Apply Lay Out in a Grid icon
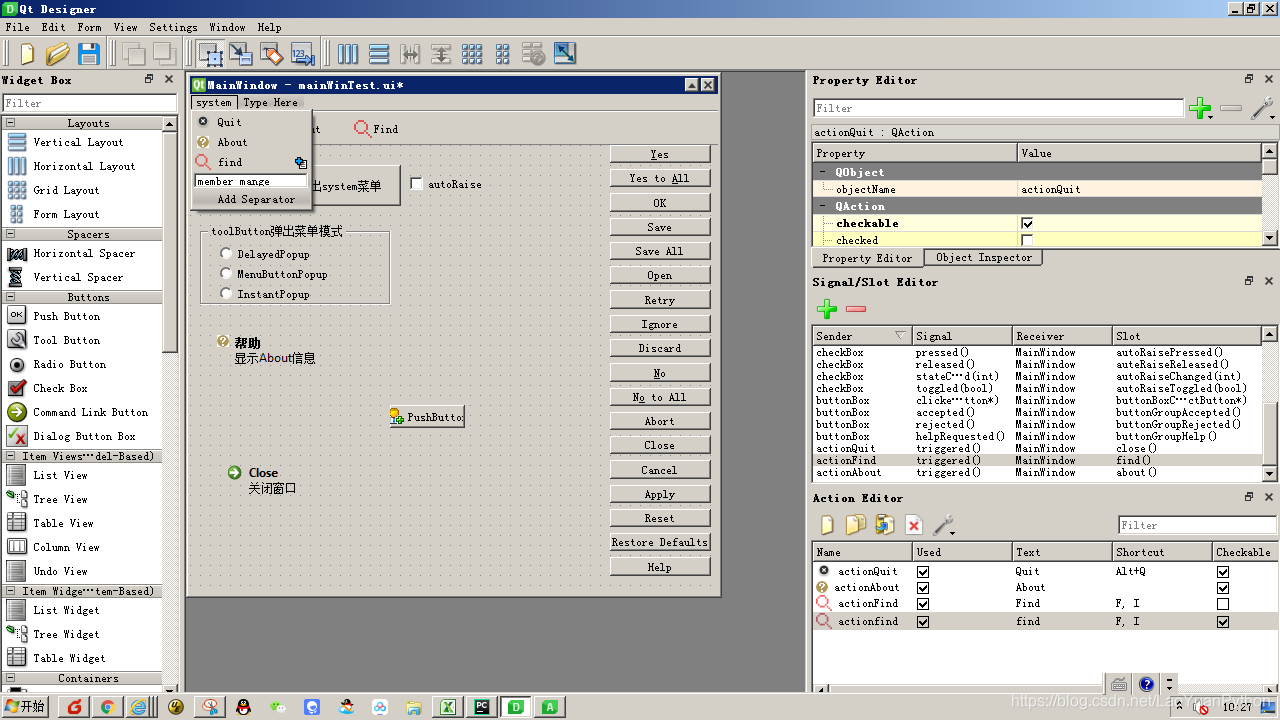The height and width of the screenshot is (720, 1280). pos(472,54)
